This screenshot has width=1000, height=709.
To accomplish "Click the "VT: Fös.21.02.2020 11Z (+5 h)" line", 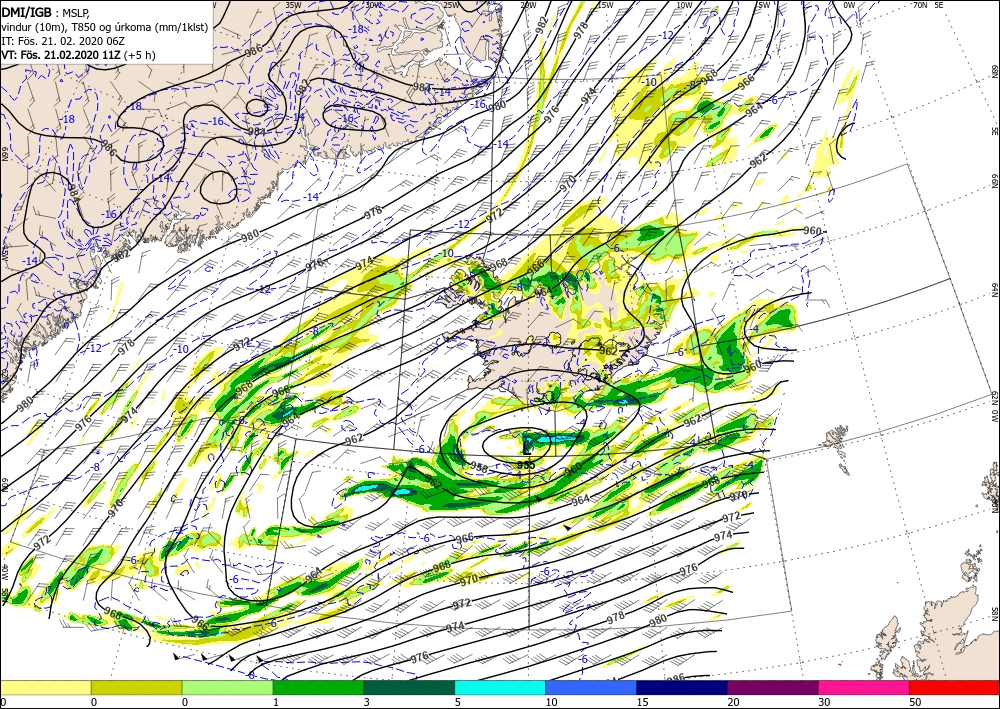I will point(78,55).
